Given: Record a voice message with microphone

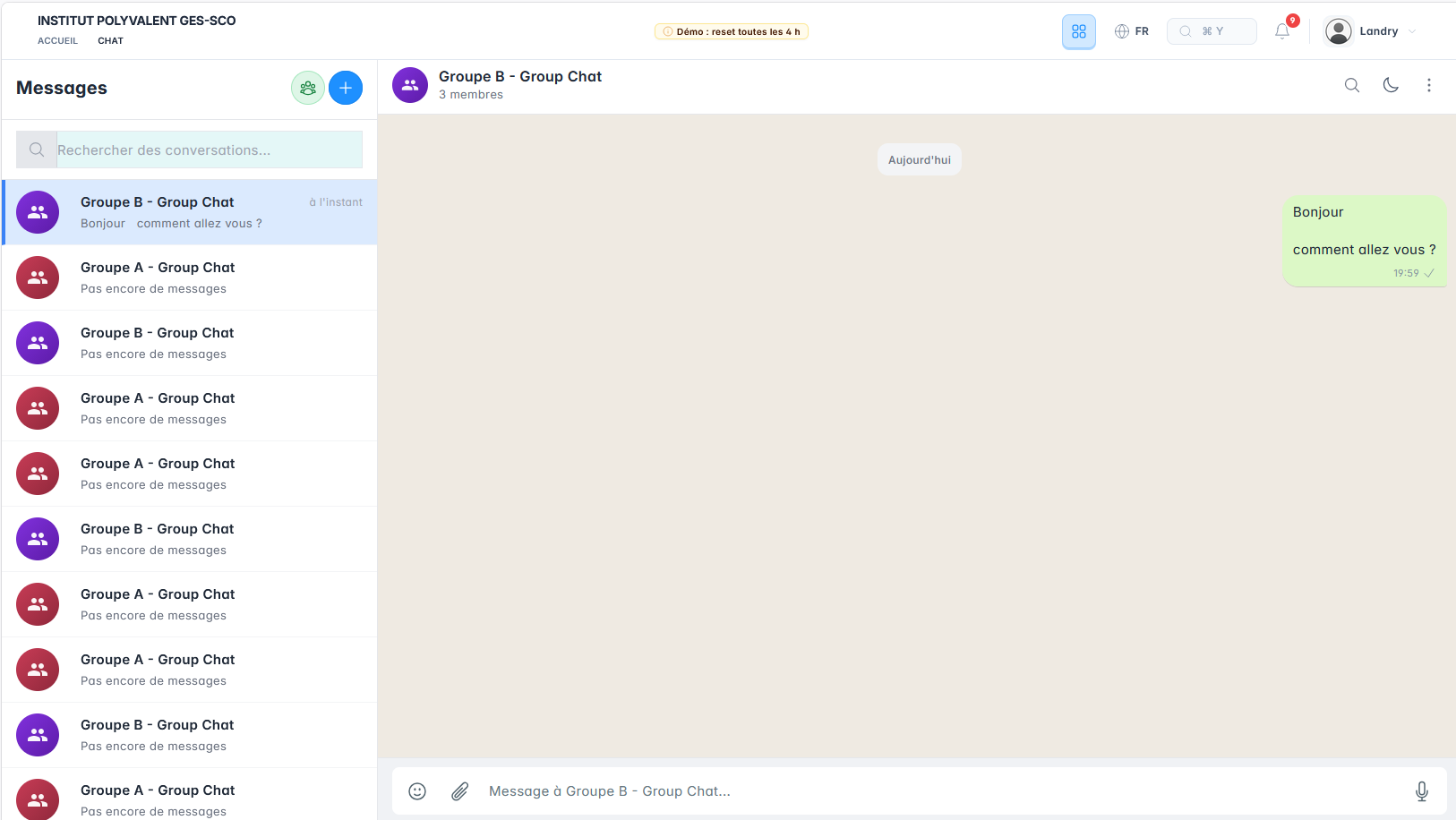Looking at the screenshot, I should pos(1422,791).
